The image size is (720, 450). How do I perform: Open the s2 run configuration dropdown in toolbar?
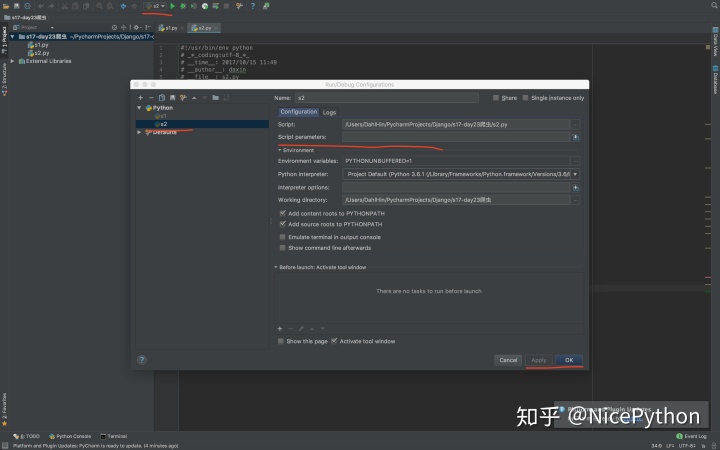coord(155,6)
